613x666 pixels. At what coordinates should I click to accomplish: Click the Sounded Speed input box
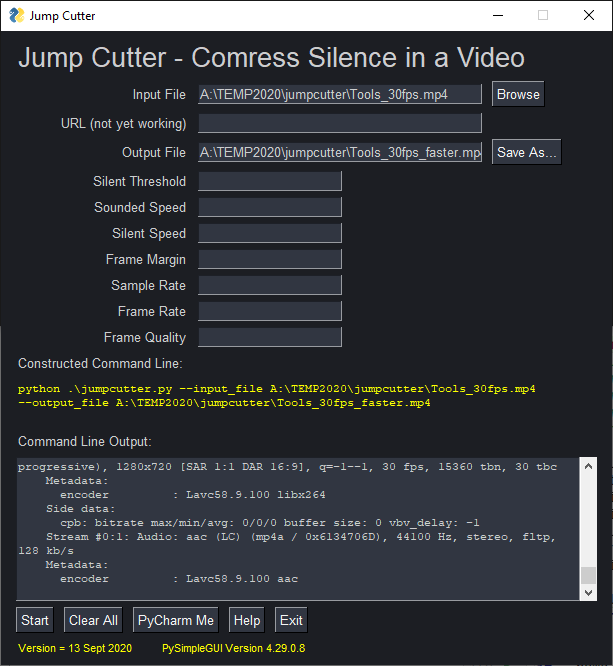coord(270,208)
